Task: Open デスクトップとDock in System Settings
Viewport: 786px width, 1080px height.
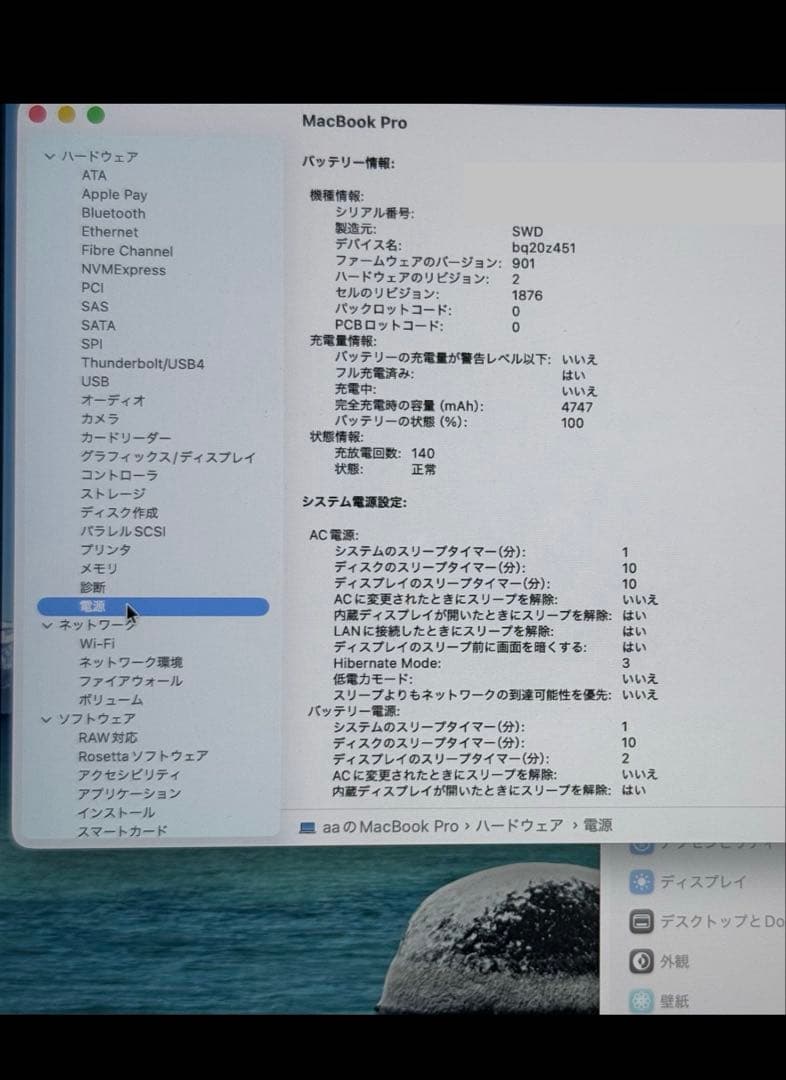Action: (x=722, y=922)
